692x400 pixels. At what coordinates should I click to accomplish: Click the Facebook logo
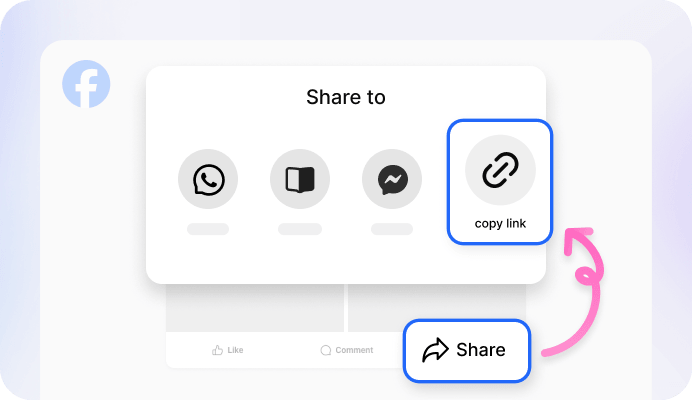point(86,84)
